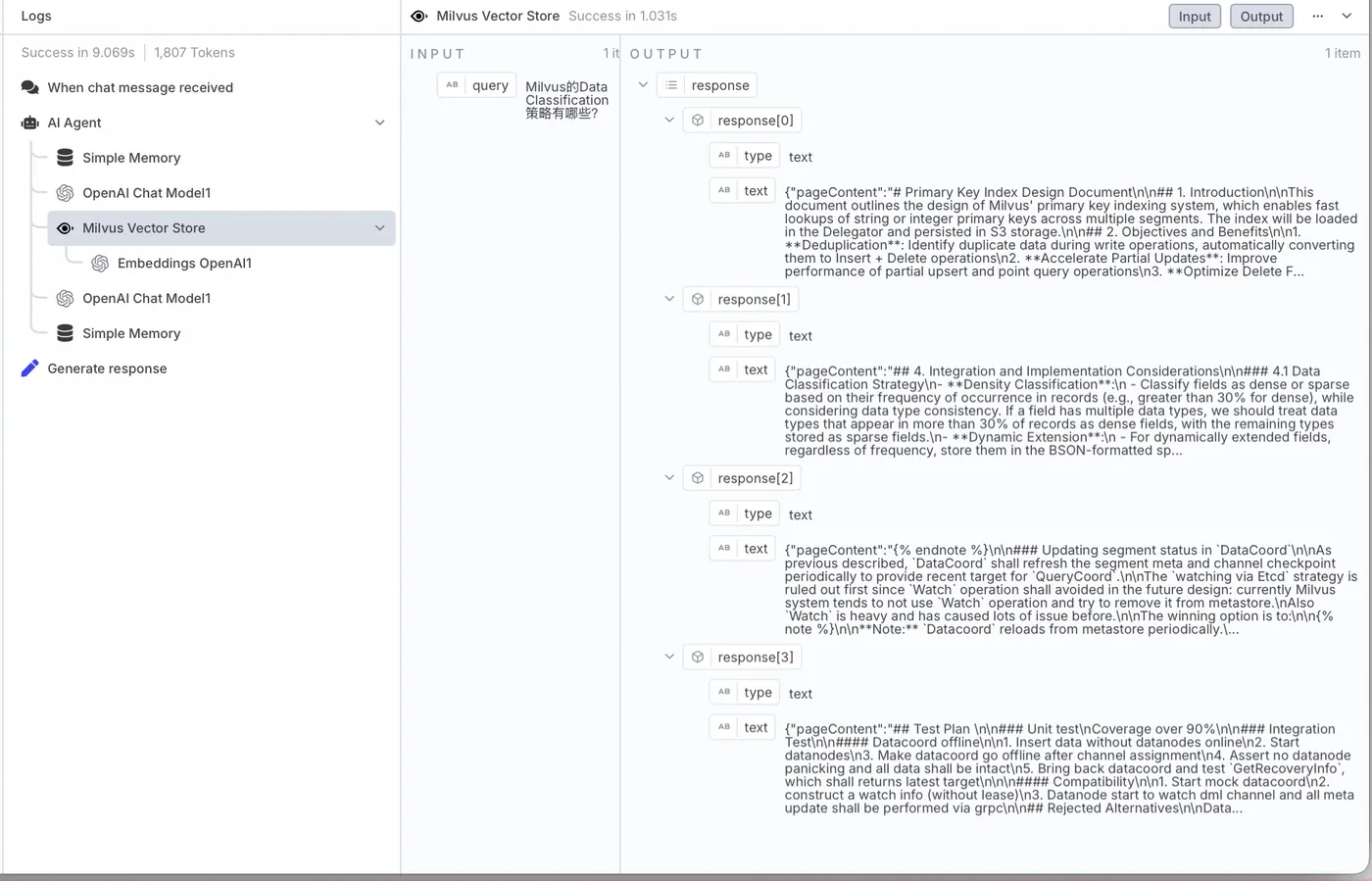Click the query field label in Input

[490, 85]
